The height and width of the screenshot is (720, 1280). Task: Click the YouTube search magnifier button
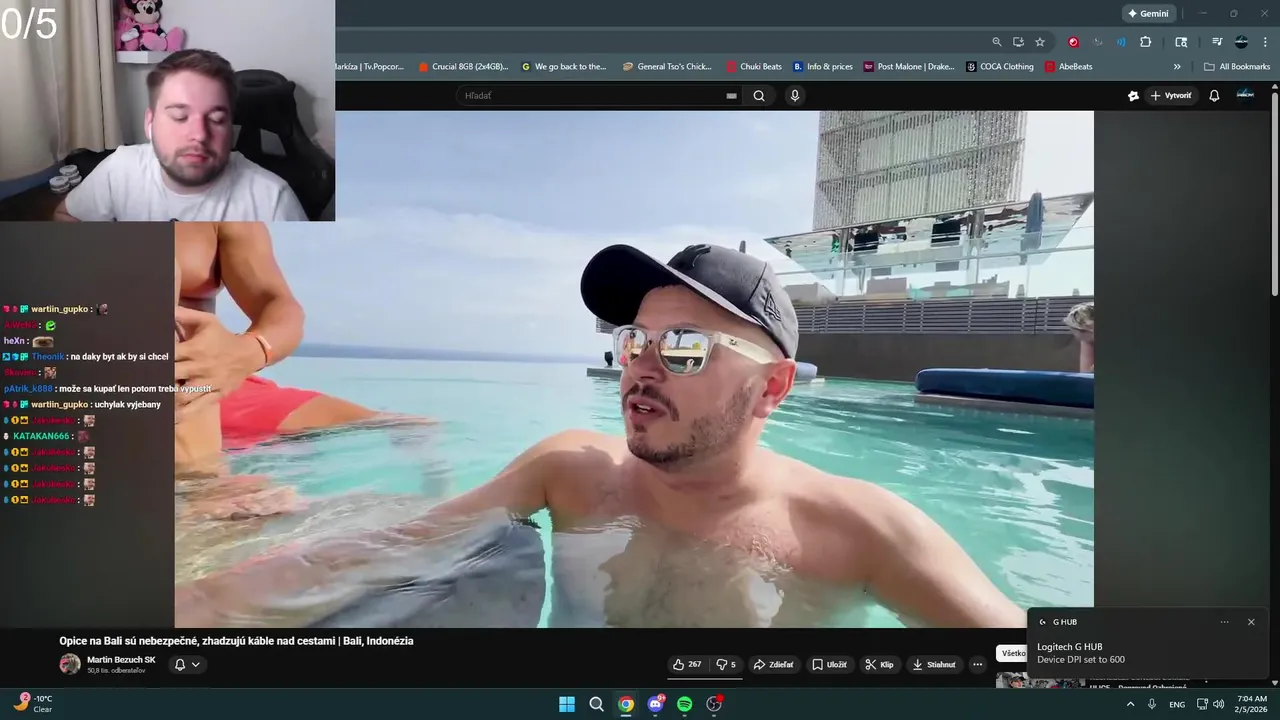[759, 96]
